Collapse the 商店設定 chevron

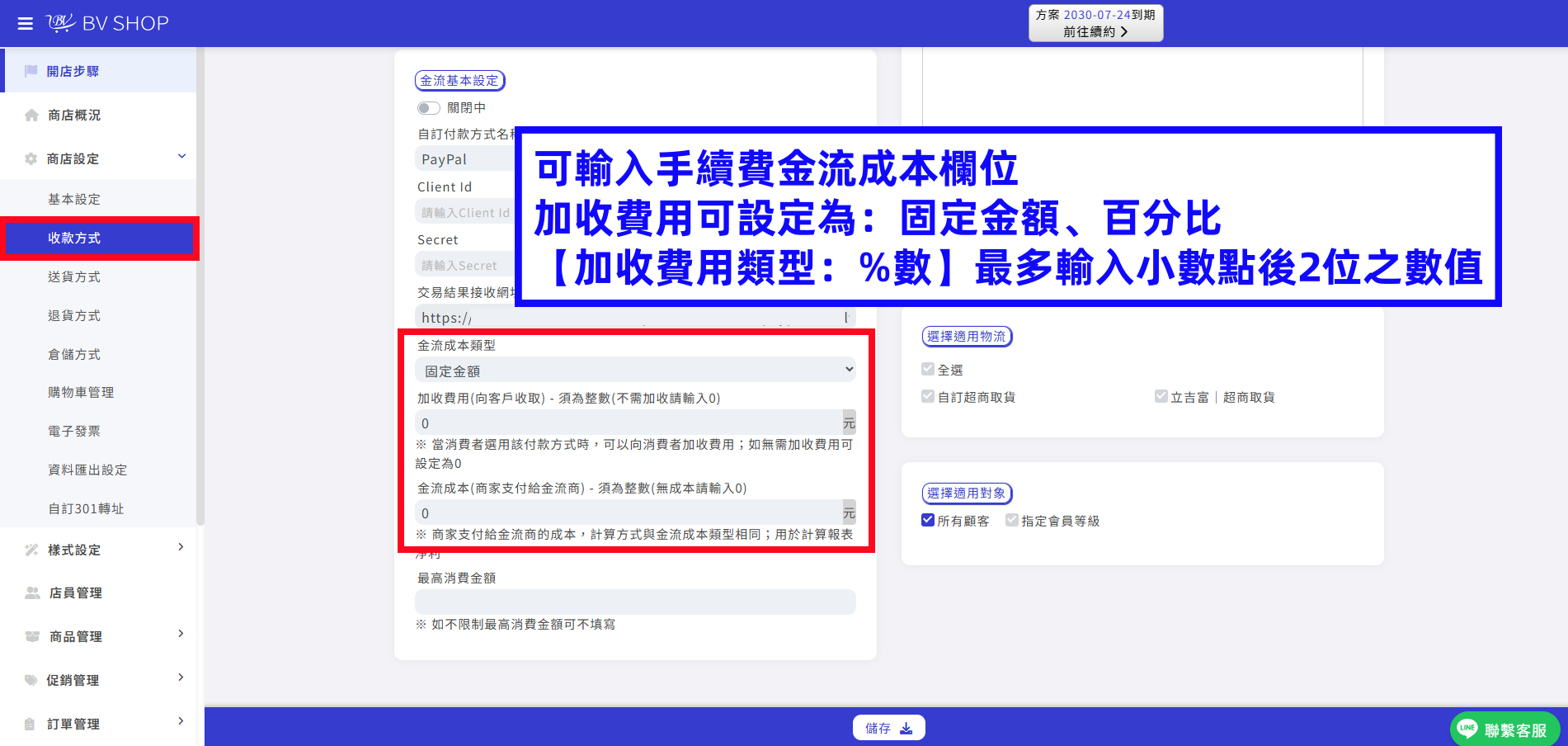(x=182, y=156)
